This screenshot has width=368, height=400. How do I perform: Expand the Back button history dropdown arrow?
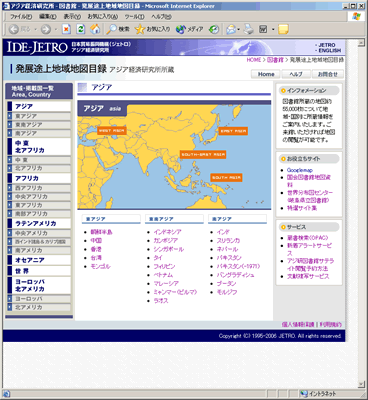coord(35,30)
